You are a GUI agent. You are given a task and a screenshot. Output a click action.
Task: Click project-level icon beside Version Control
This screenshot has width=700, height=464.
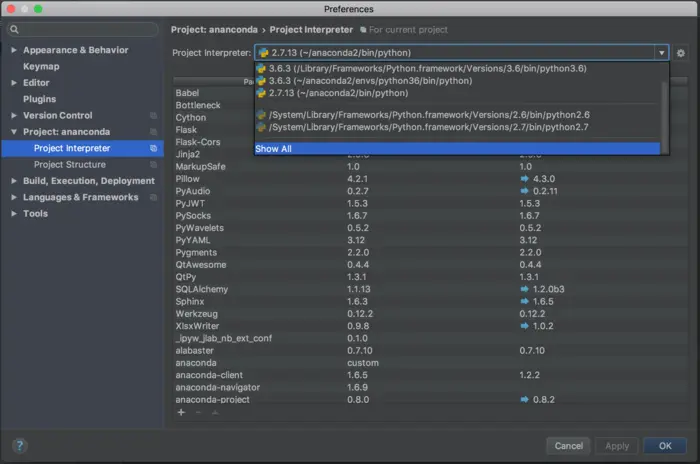(x=154, y=116)
